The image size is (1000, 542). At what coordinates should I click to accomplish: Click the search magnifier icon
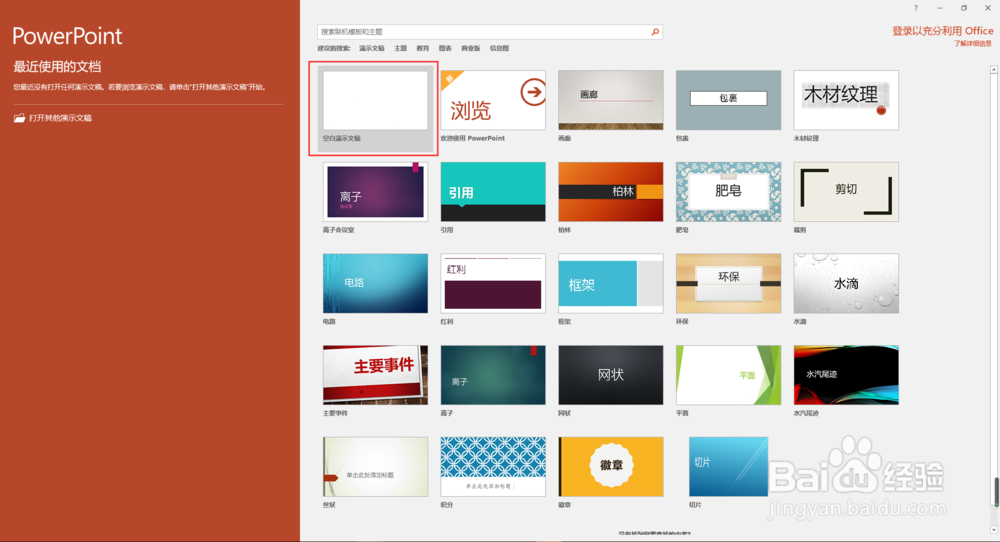click(x=655, y=32)
